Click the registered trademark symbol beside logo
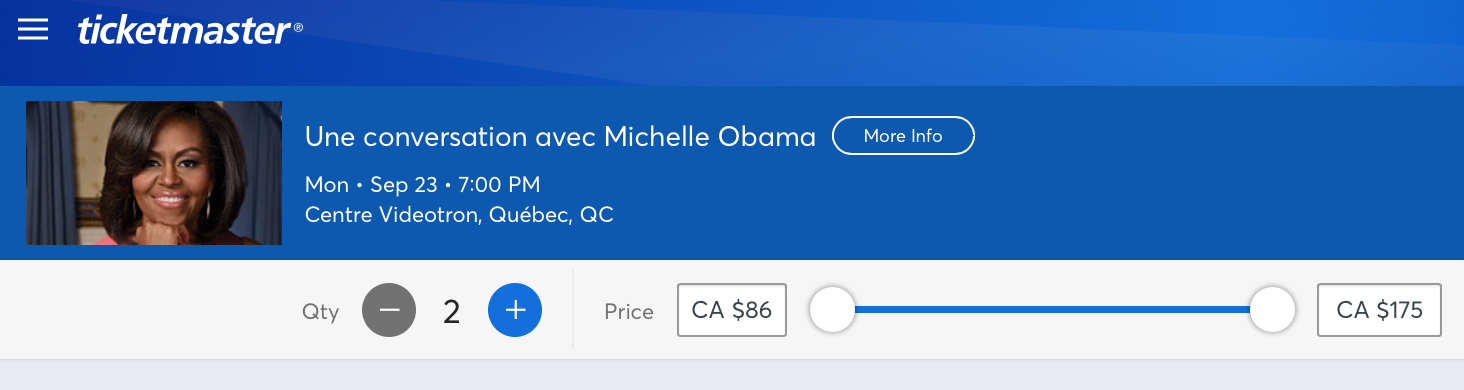 (298, 29)
